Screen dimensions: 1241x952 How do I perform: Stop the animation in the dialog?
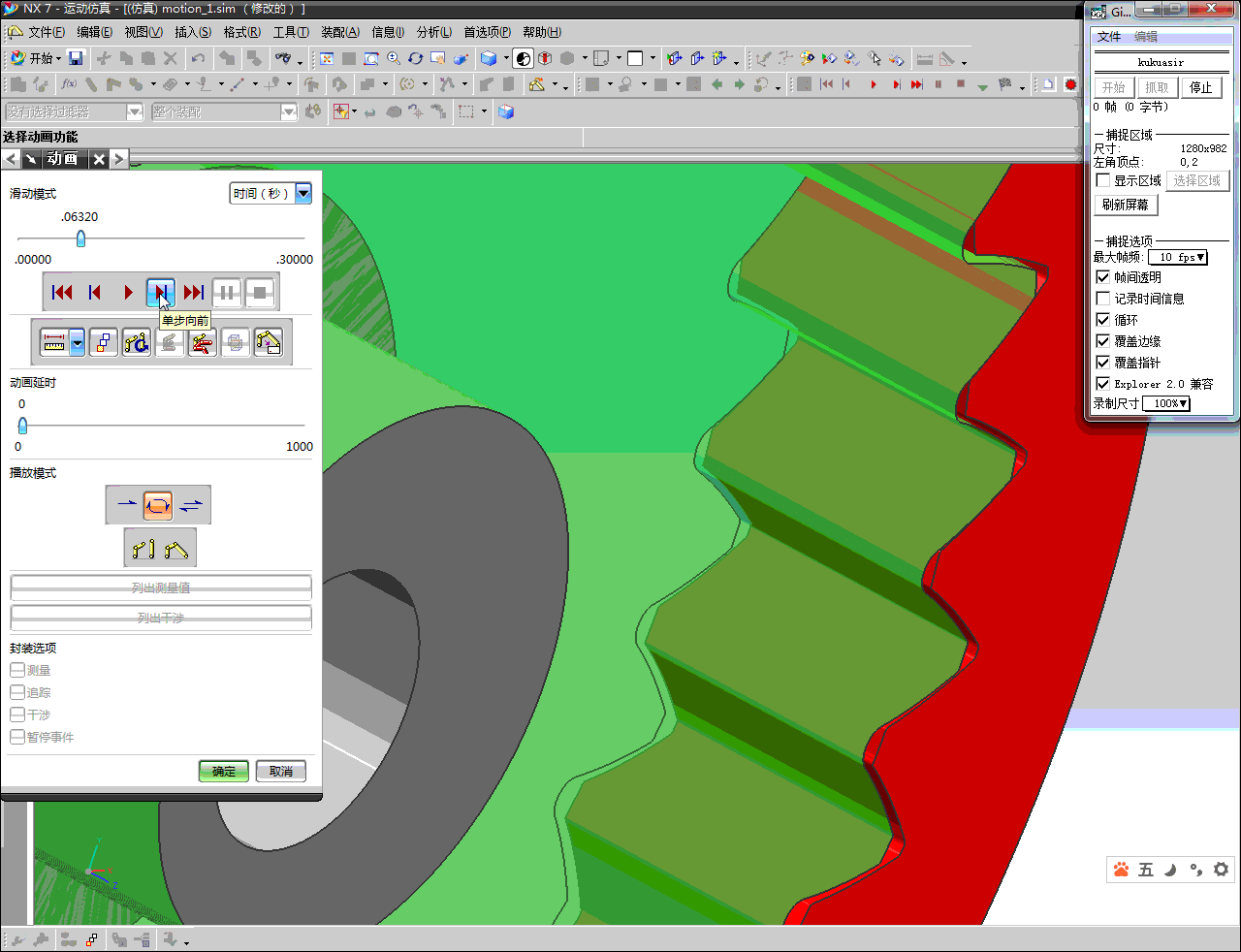click(260, 292)
